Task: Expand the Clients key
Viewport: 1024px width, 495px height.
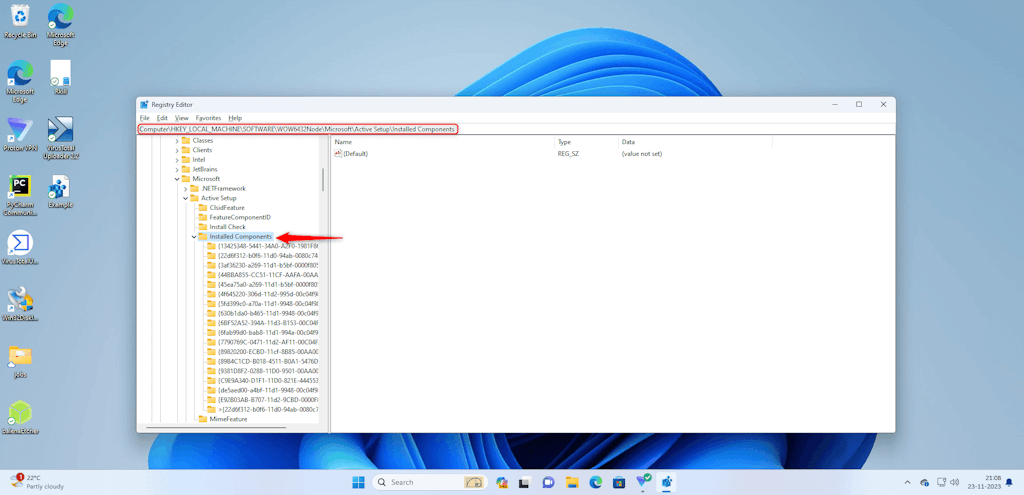Action: pos(177,150)
